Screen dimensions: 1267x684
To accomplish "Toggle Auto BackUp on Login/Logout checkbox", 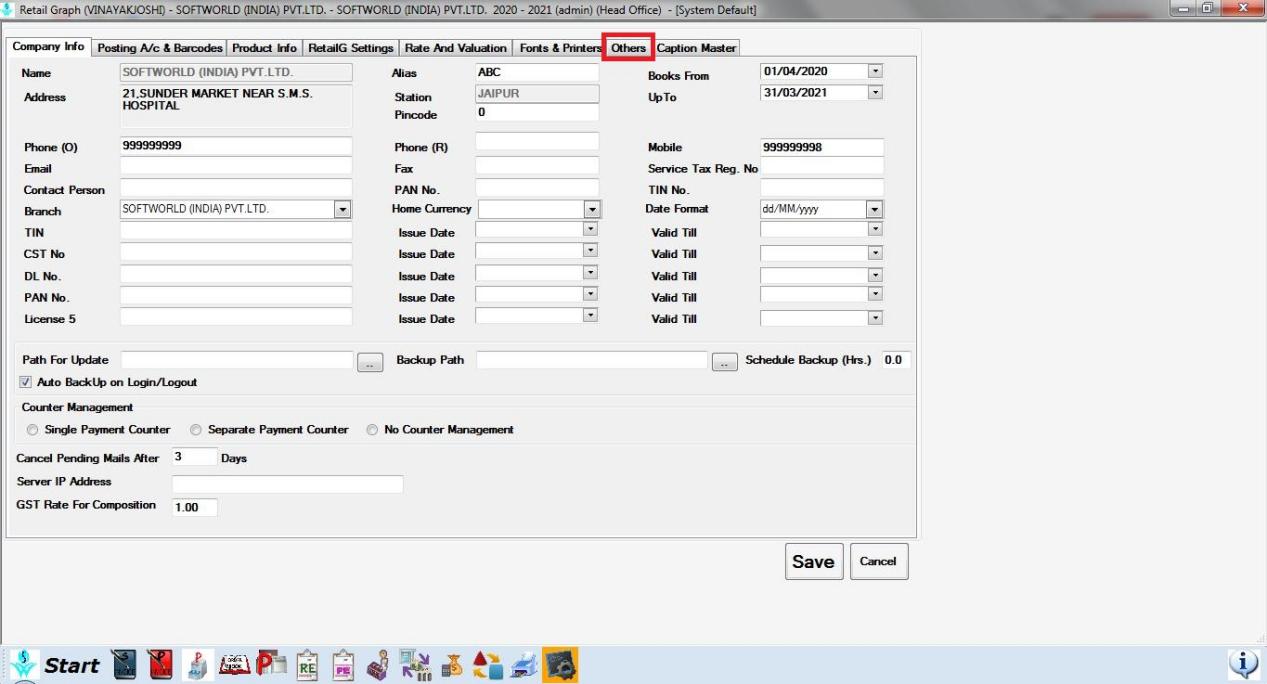I will tap(26, 382).
